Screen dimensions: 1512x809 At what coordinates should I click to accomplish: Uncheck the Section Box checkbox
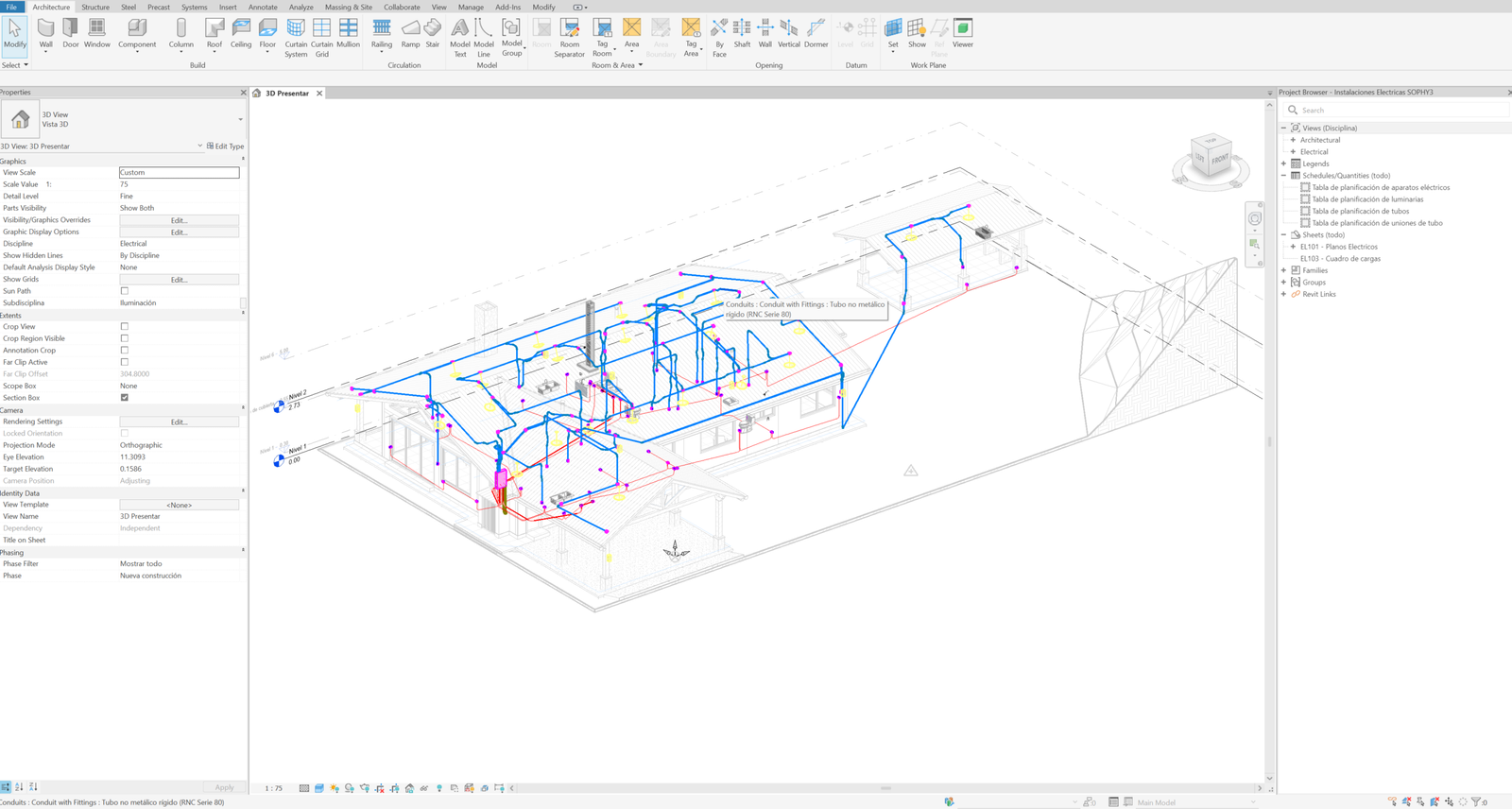click(124, 398)
